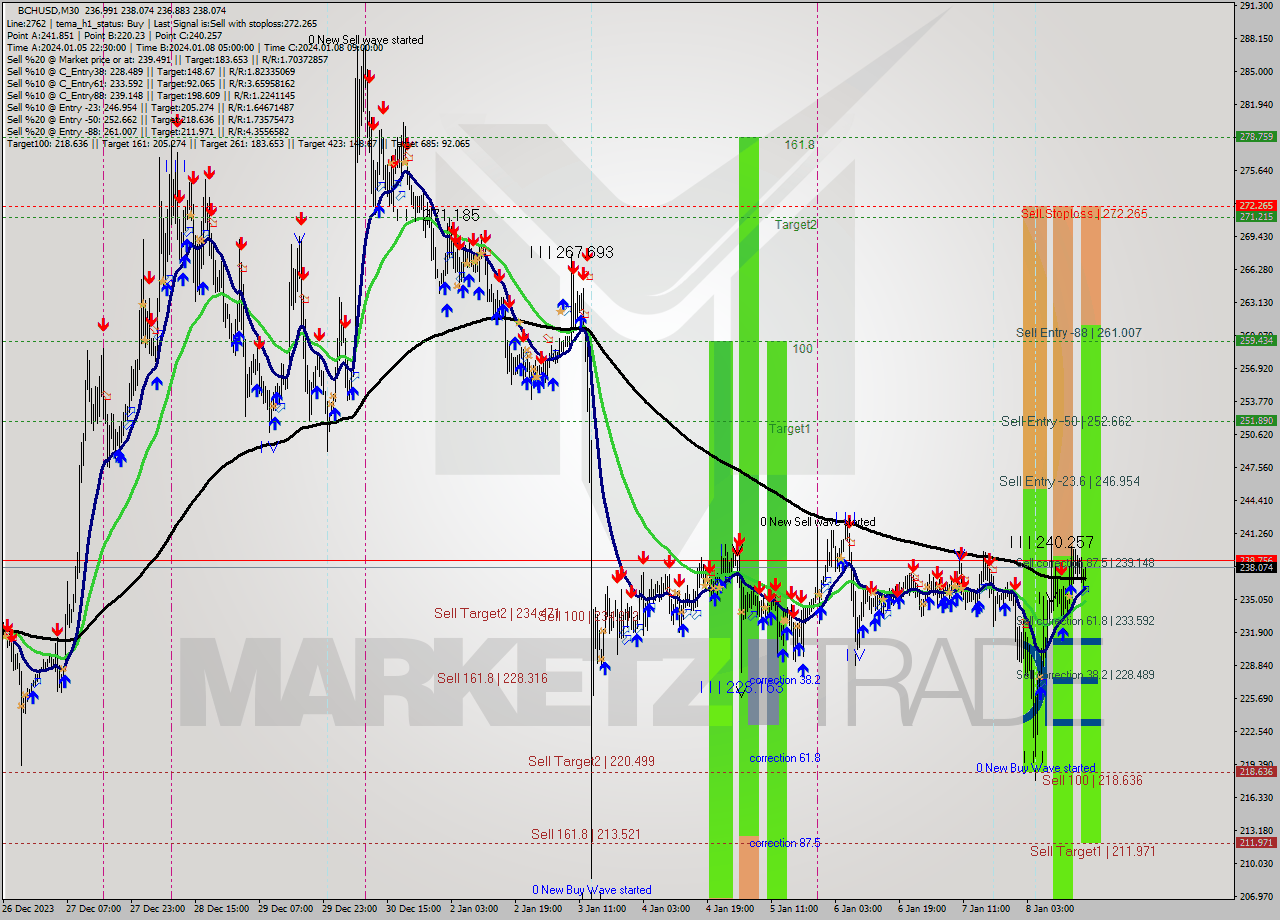Click the 'Sell Stoploss | 272.265' label
The height and width of the screenshot is (920, 1280).
coord(1084,213)
